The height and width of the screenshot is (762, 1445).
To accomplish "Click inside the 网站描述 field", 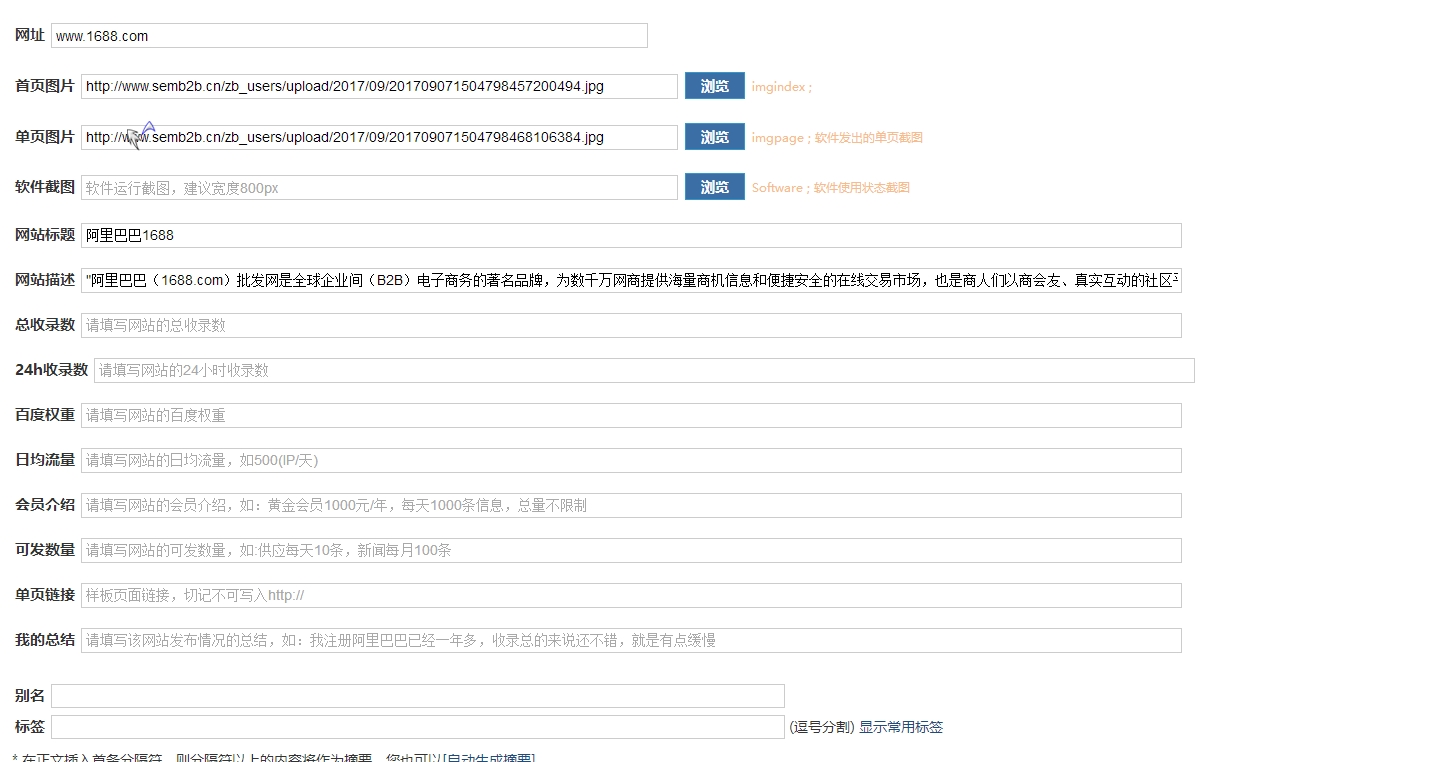I will 631,281.
